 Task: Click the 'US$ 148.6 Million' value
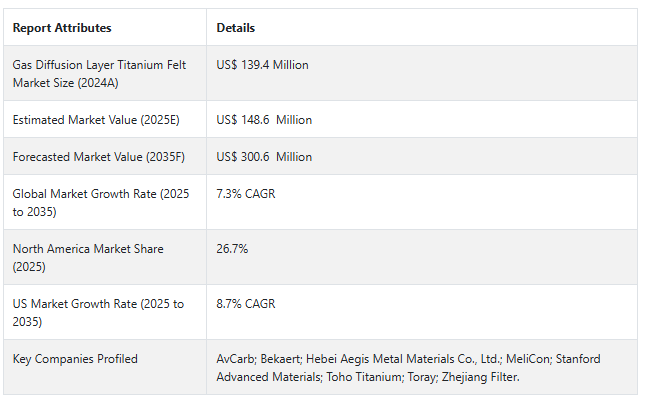pyautogui.click(x=264, y=120)
